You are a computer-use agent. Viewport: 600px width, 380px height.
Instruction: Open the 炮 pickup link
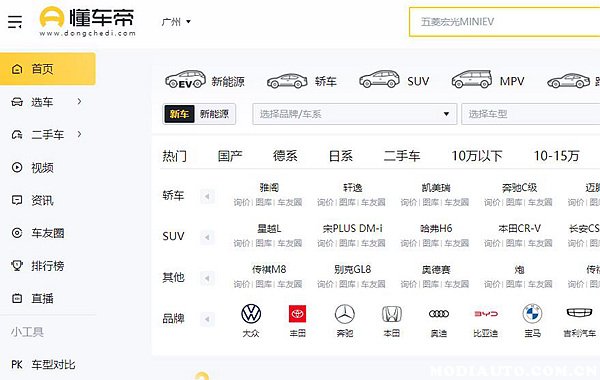[x=519, y=269]
